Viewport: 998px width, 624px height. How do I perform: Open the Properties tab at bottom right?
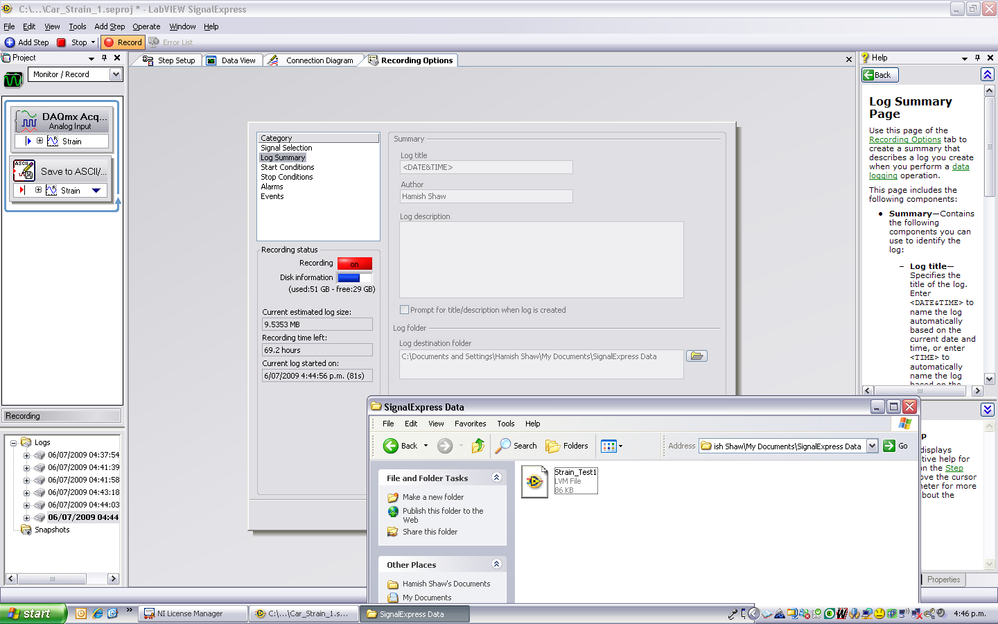click(x=943, y=579)
